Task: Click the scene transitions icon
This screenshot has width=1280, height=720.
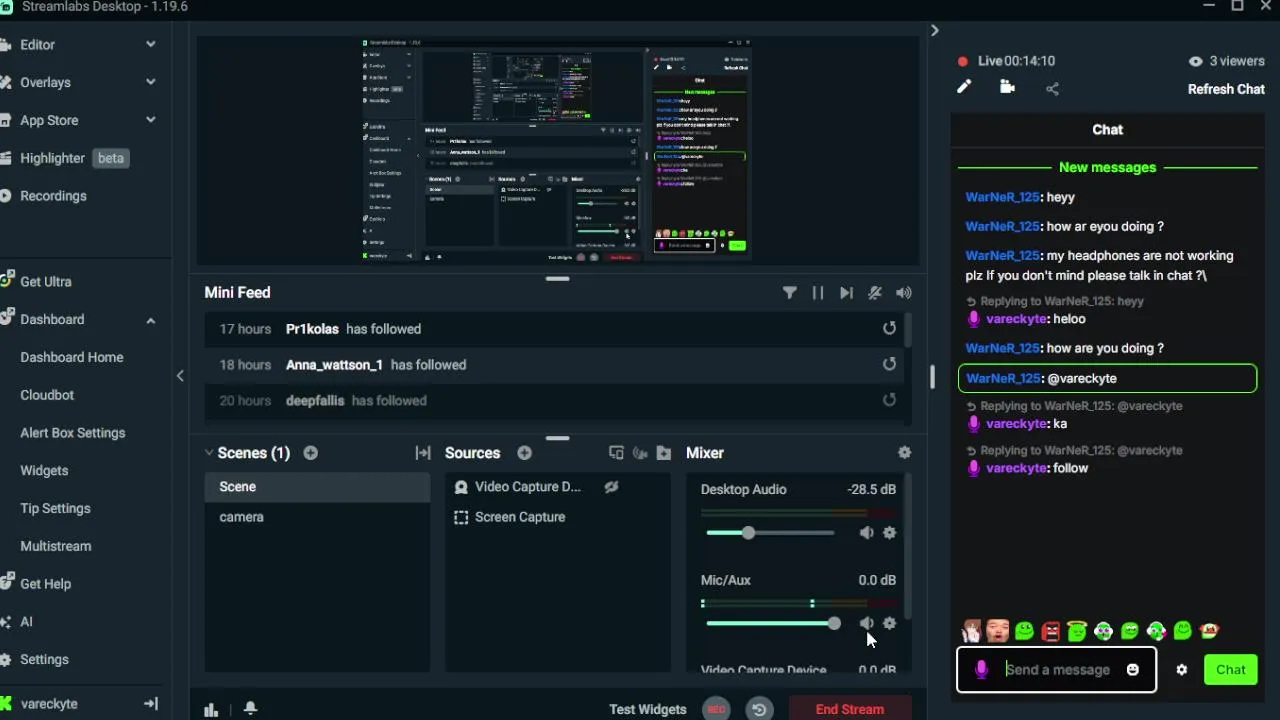Action: tap(423, 453)
